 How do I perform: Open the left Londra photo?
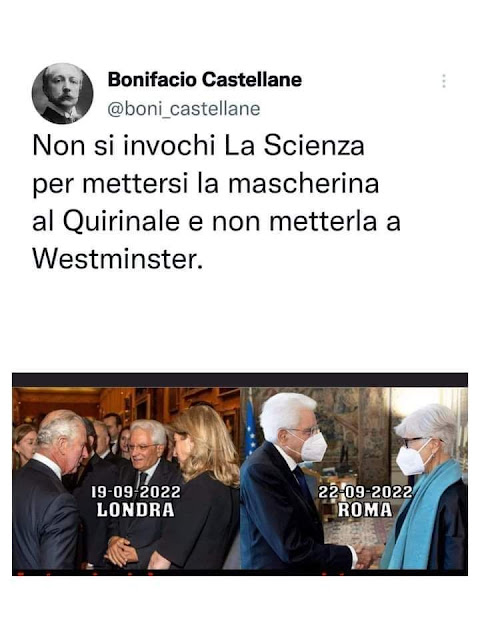click(x=126, y=478)
